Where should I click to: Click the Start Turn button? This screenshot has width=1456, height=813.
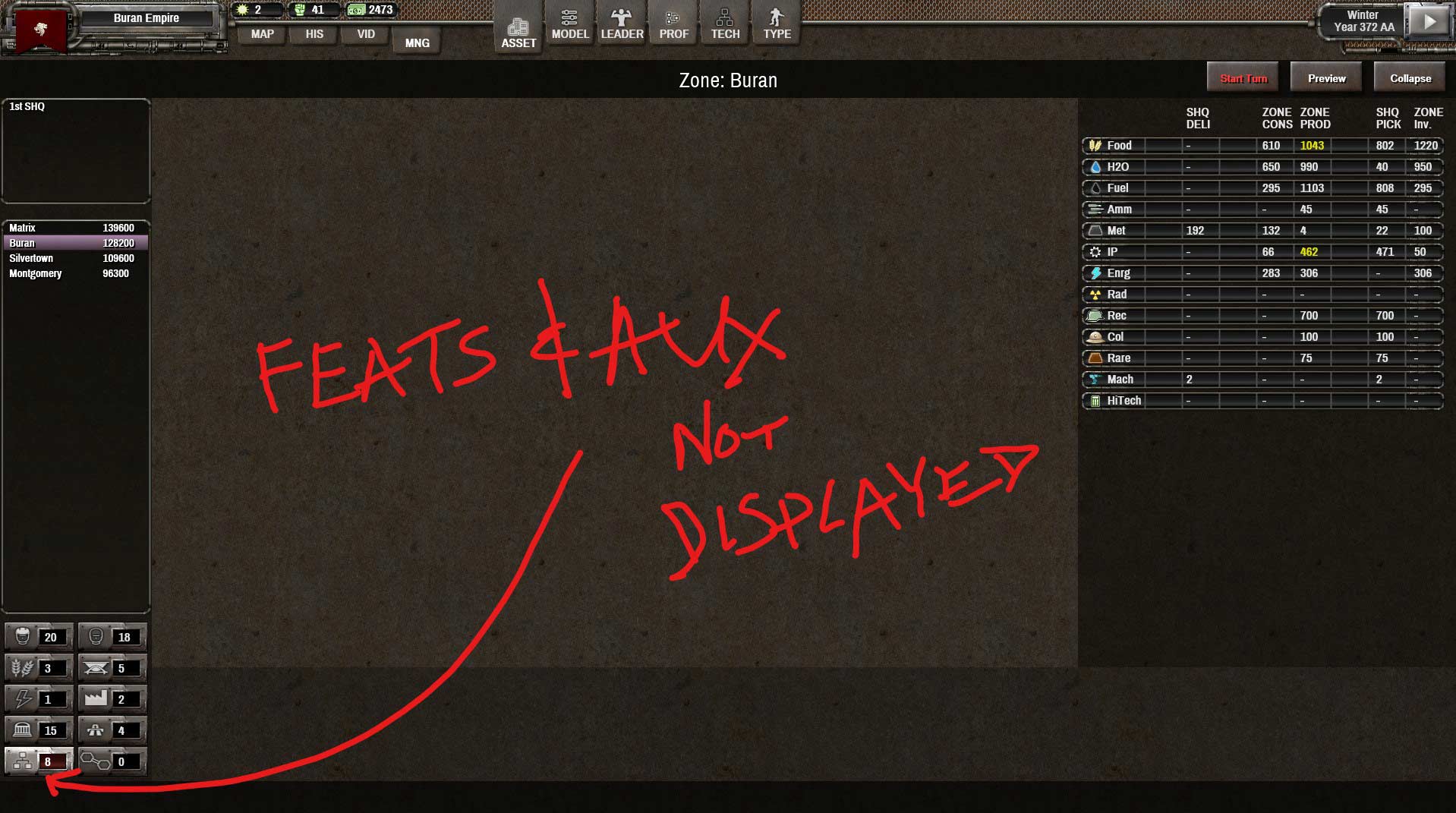point(1243,78)
